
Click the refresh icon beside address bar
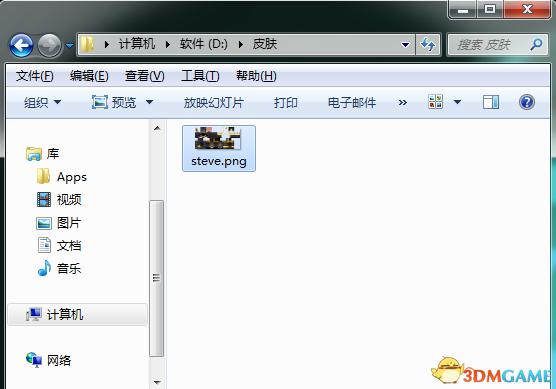pyautogui.click(x=428, y=45)
